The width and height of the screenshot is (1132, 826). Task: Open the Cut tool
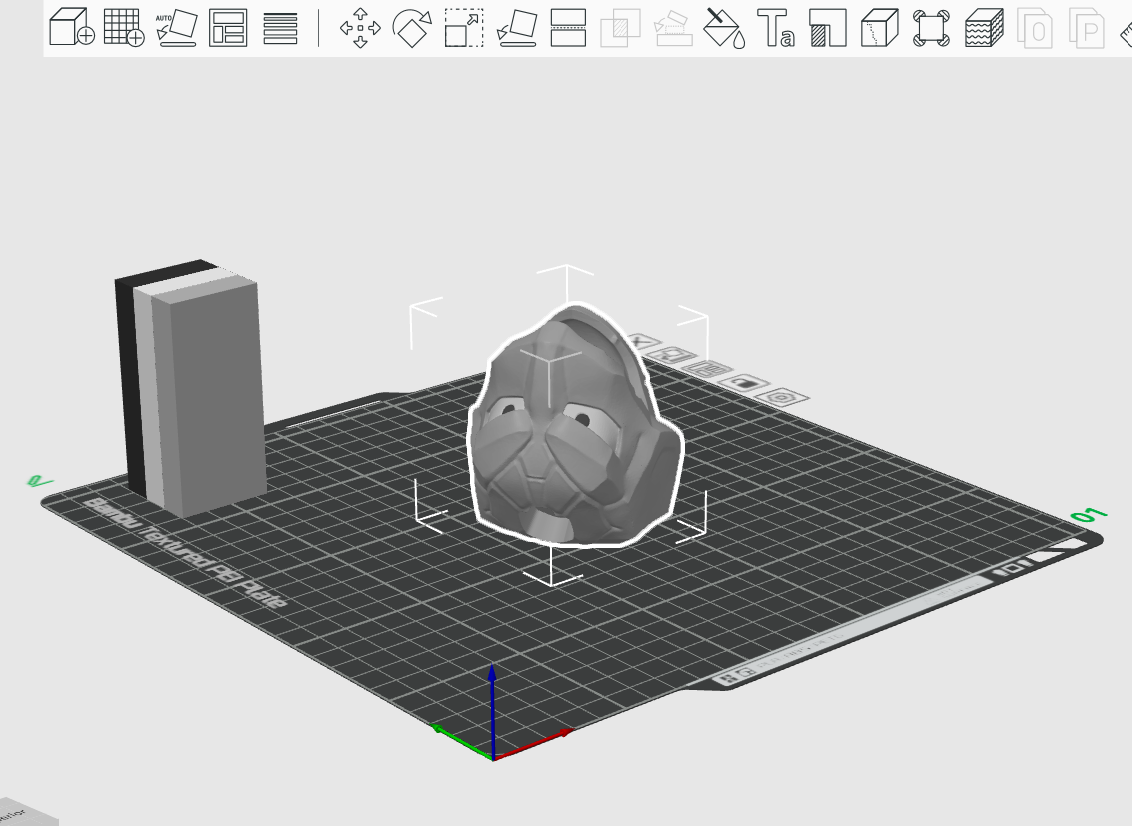pyautogui.click(x=568, y=27)
